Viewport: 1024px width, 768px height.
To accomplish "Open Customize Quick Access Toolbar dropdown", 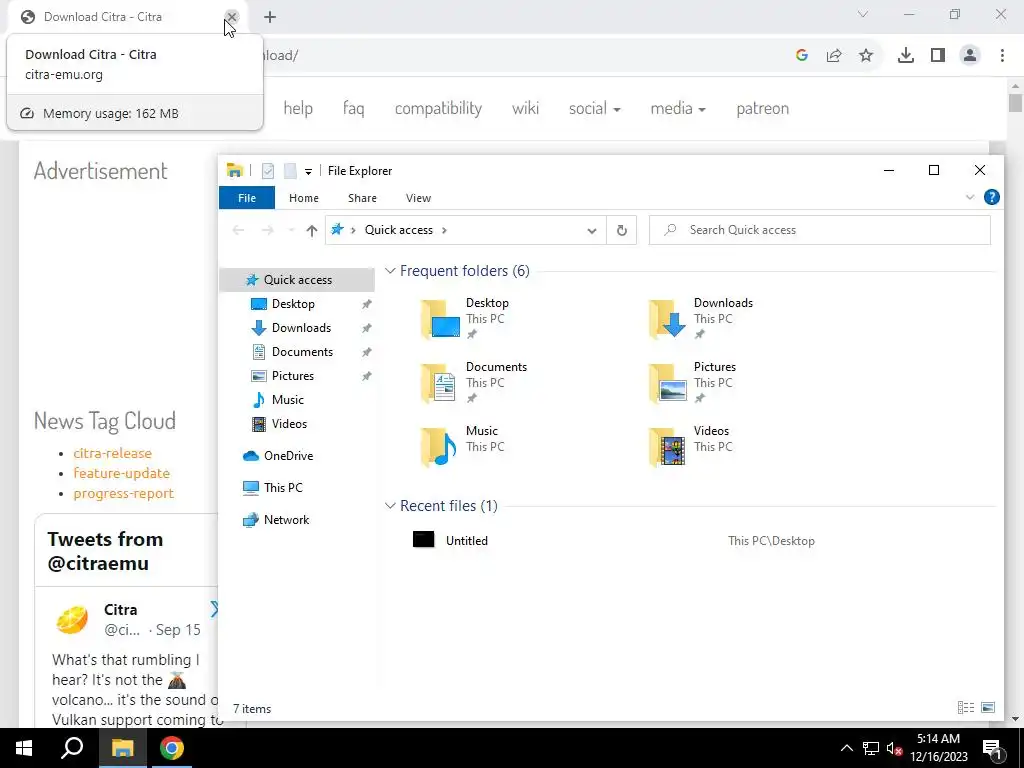I will coord(308,172).
